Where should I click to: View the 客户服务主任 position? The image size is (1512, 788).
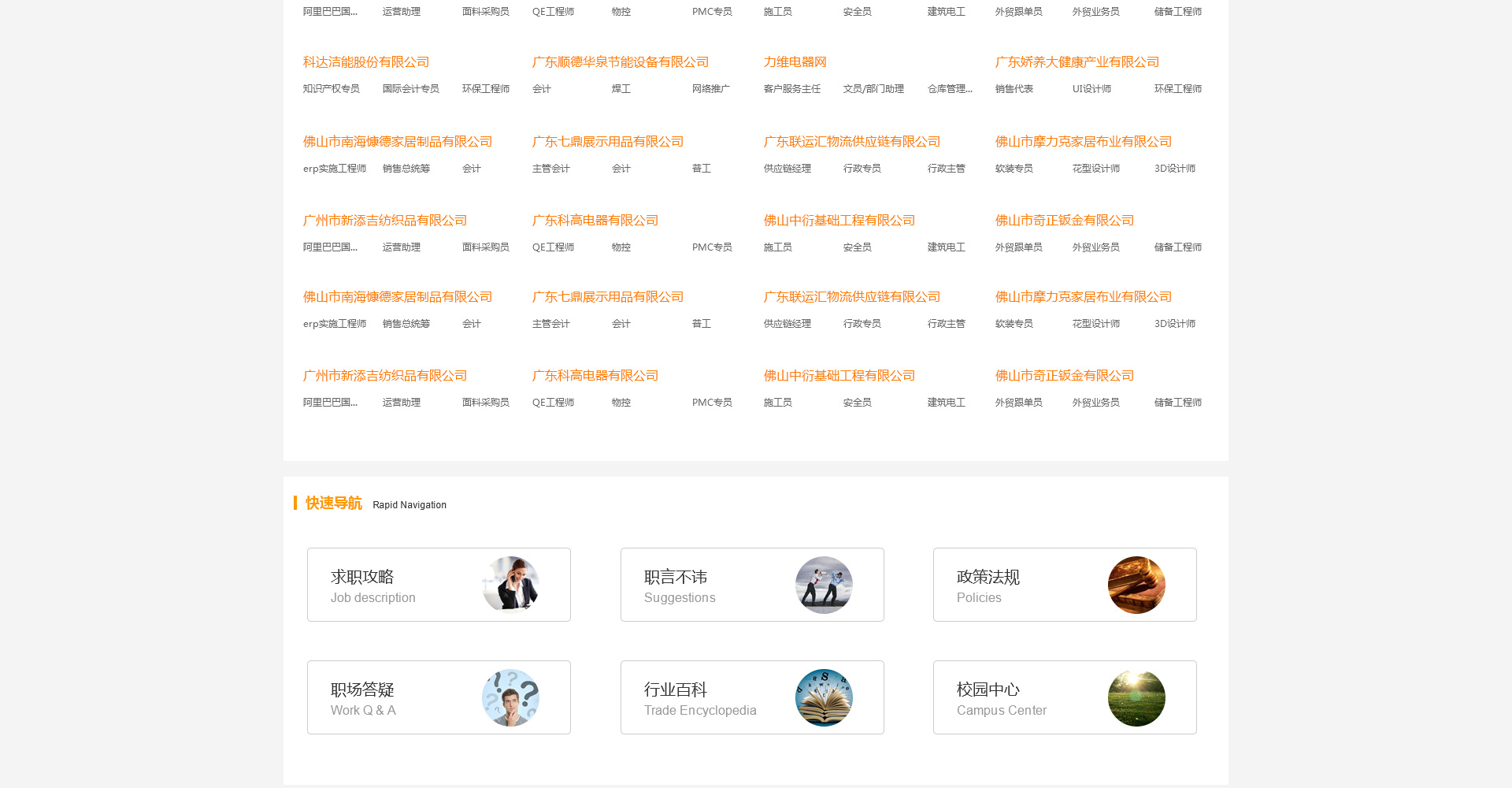[x=792, y=89]
